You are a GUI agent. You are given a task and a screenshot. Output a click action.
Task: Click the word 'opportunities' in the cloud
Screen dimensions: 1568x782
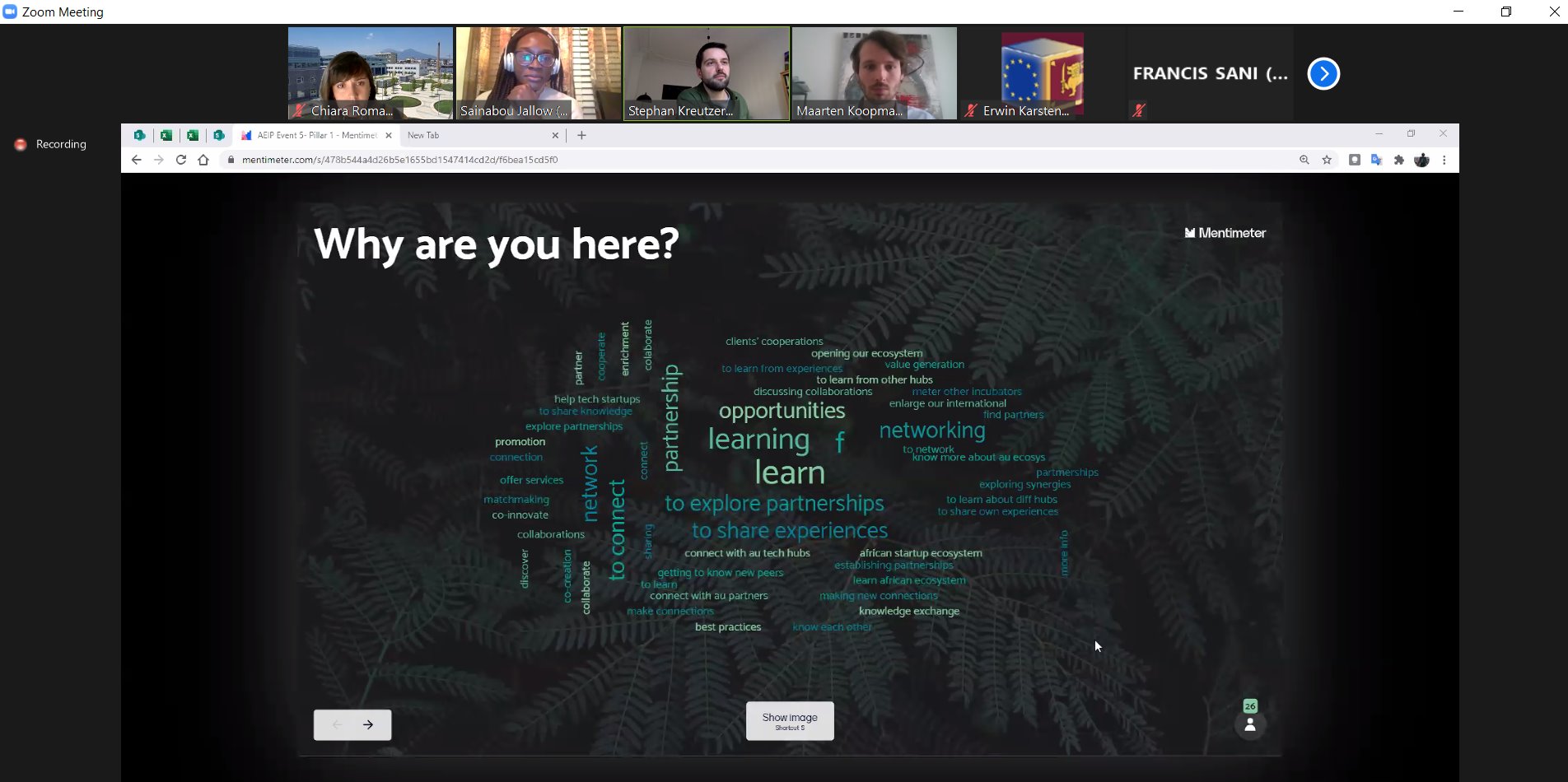click(782, 411)
